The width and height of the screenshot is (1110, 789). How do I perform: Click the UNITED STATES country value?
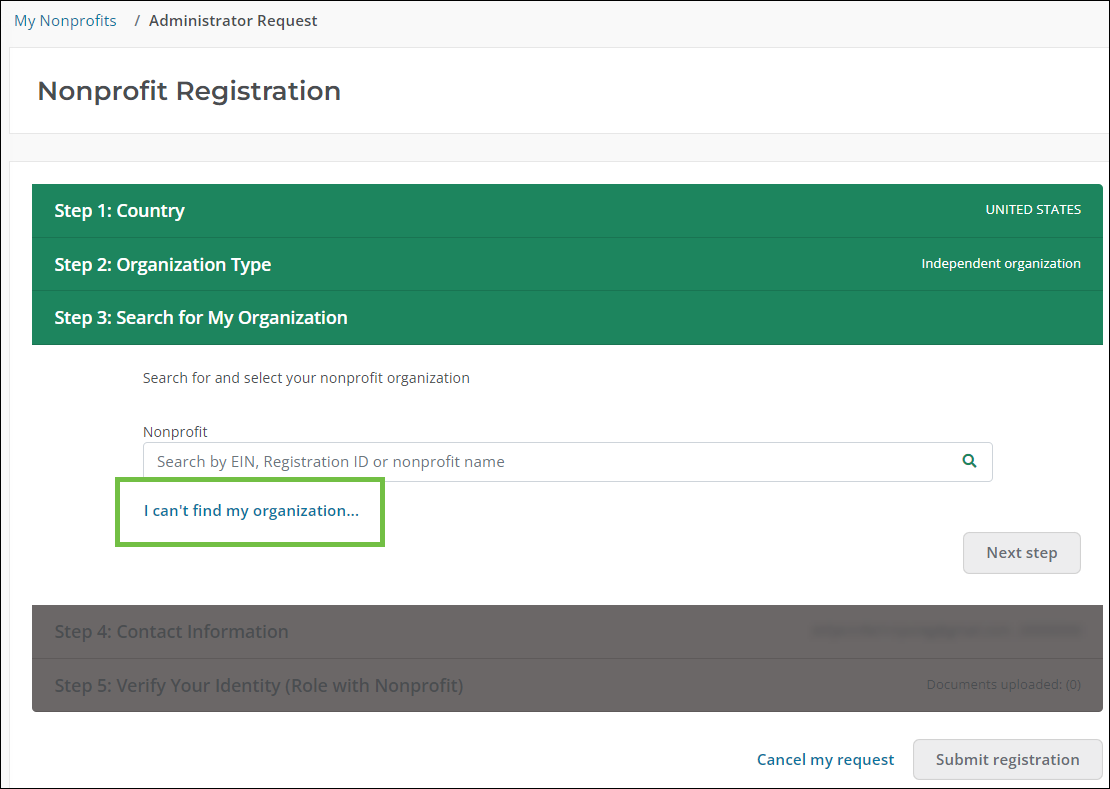[x=1032, y=210]
